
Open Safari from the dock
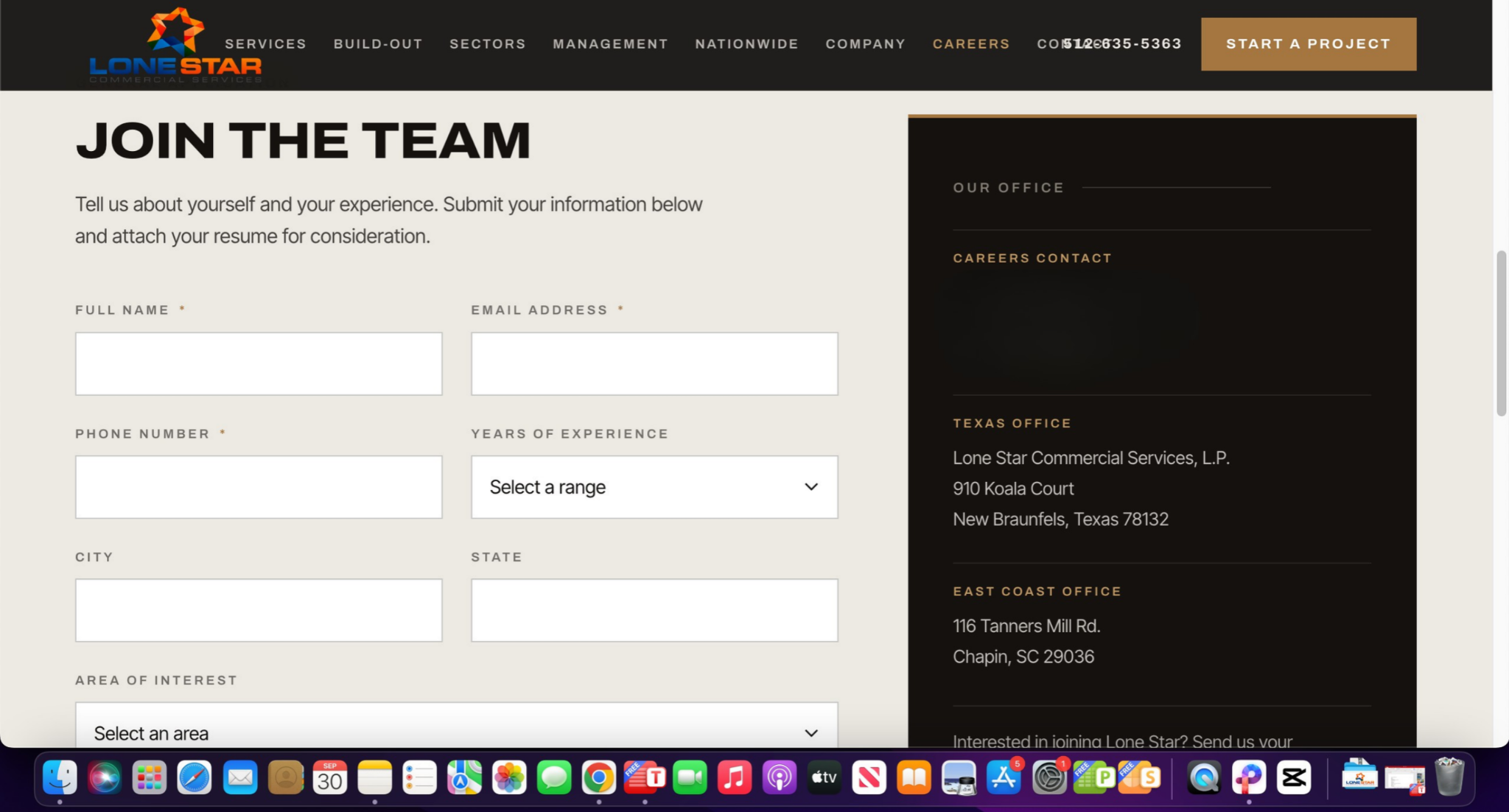click(x=195, y=777)
